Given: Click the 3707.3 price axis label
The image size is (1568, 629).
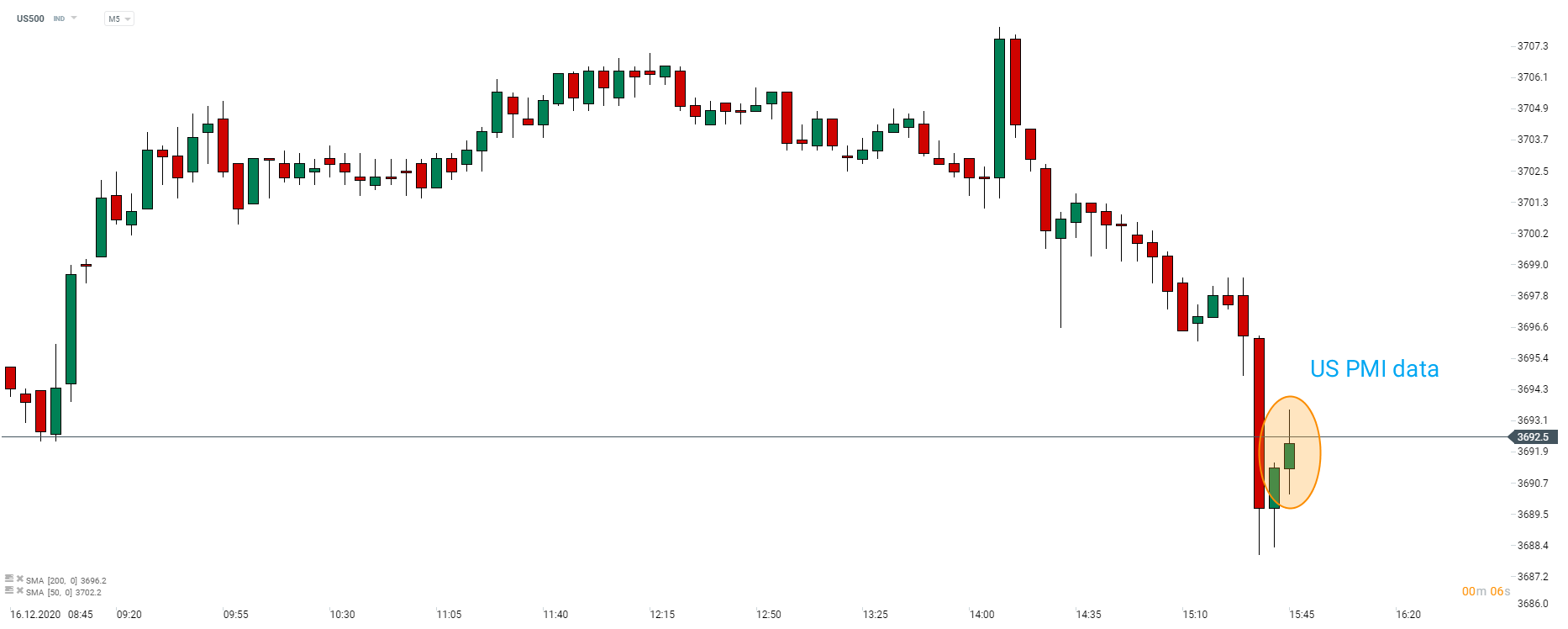Looking at the screenshot, I should coord(1532,46).
